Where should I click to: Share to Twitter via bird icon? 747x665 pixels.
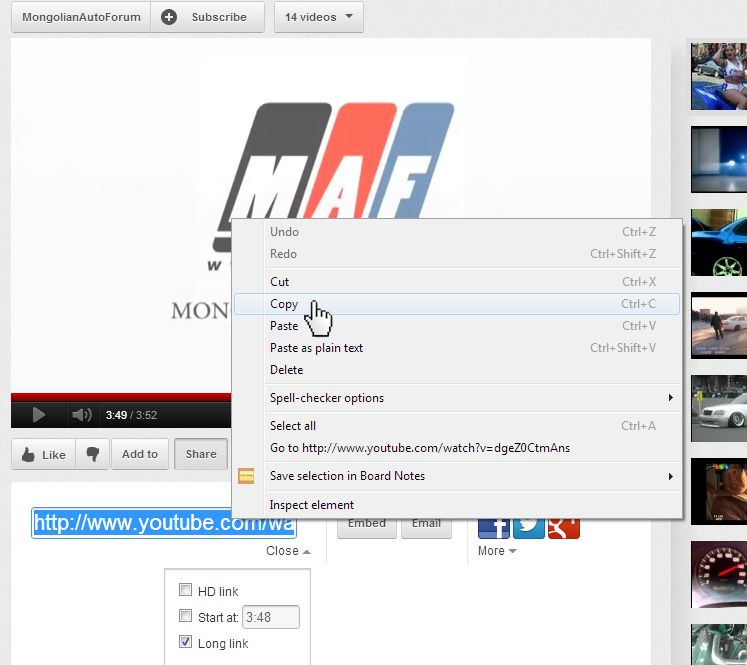coord(529,525)
